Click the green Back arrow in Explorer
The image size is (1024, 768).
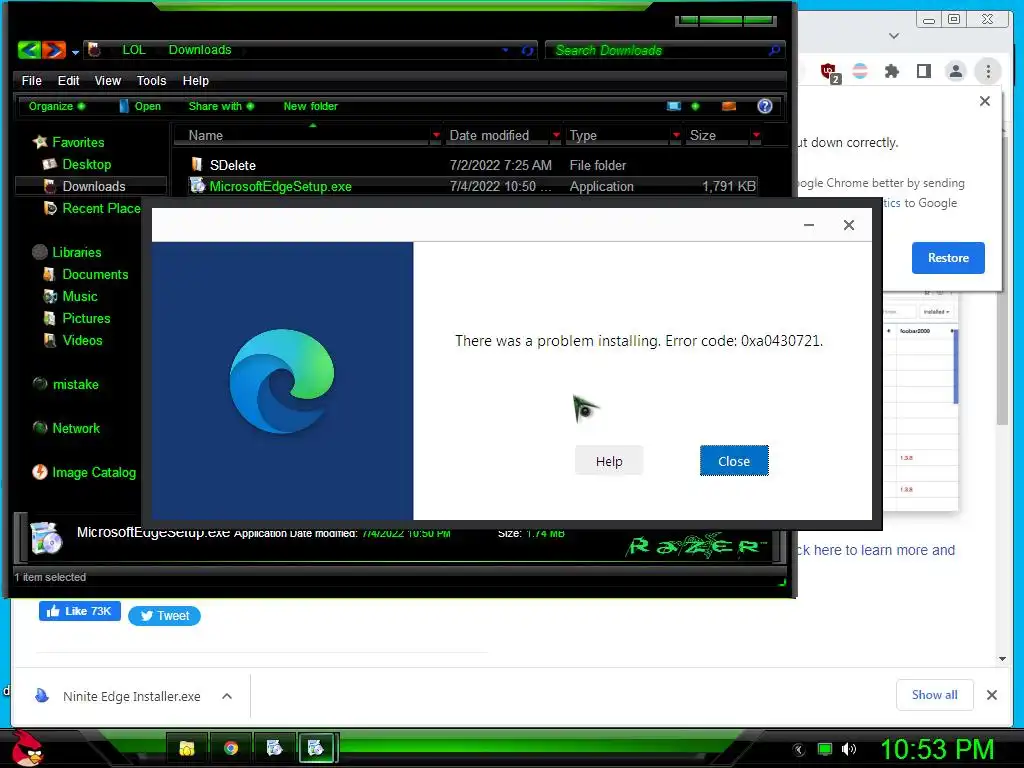click(29, 50)
